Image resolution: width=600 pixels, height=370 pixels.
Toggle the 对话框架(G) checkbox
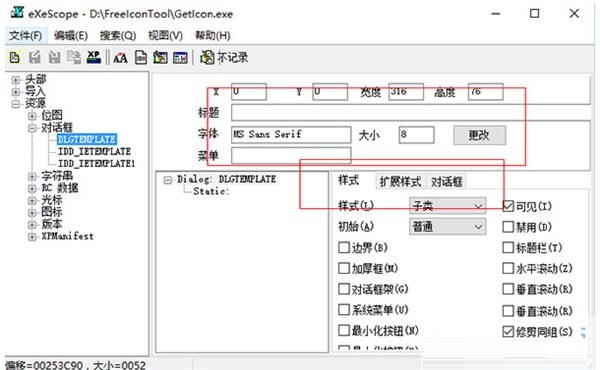(x=344, y=289)
